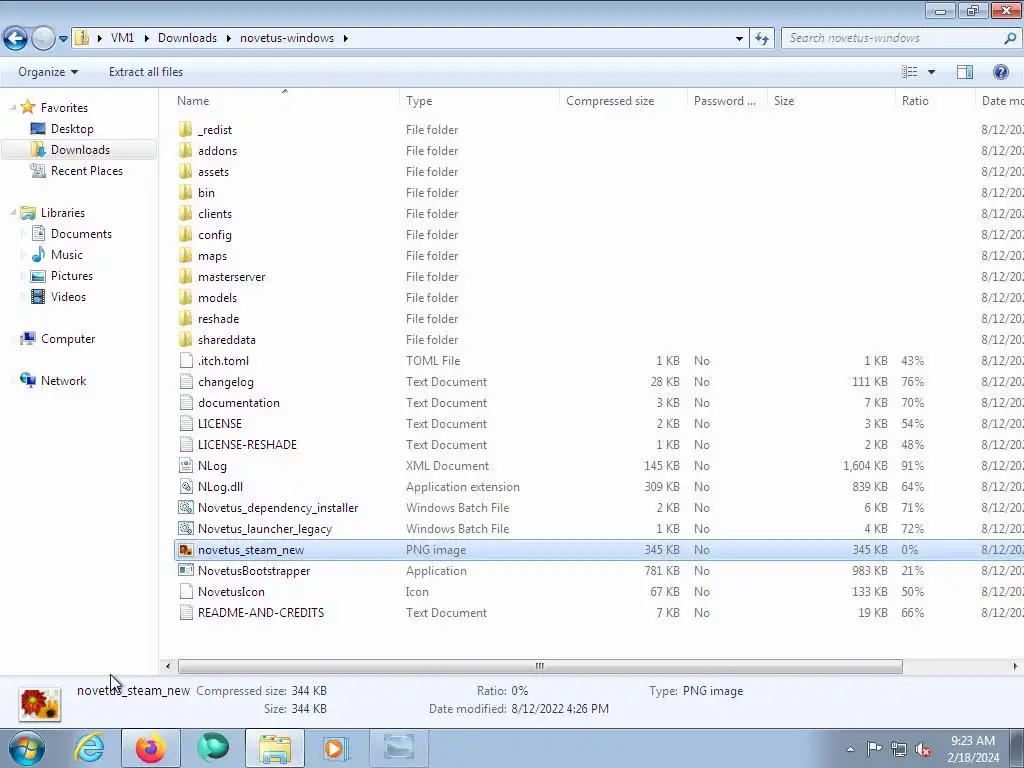Expand arrow after novetus-windows breadcrumb

tap(345, 38)
